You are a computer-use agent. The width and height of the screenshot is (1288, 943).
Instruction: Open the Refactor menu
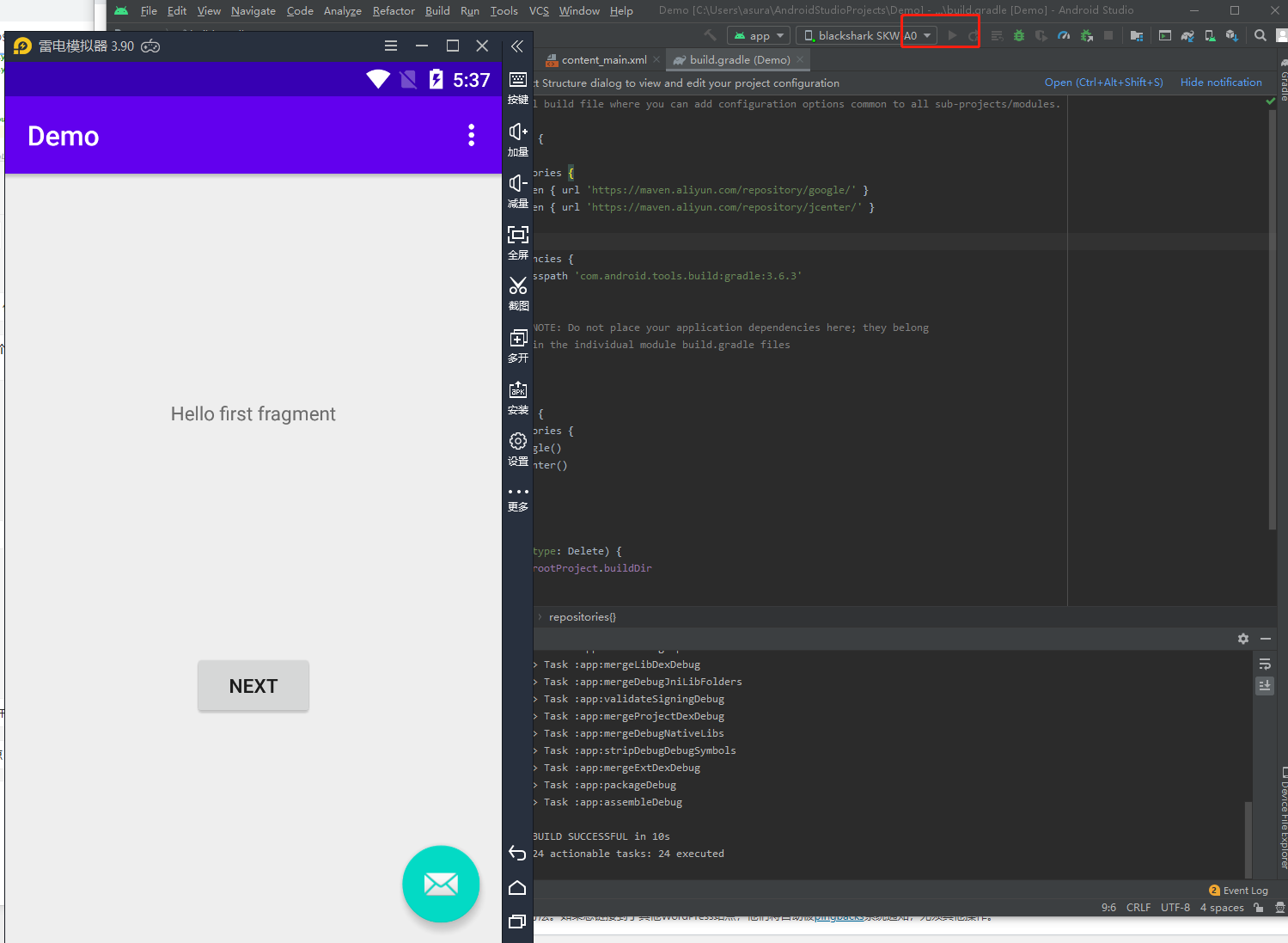(394, 11)
